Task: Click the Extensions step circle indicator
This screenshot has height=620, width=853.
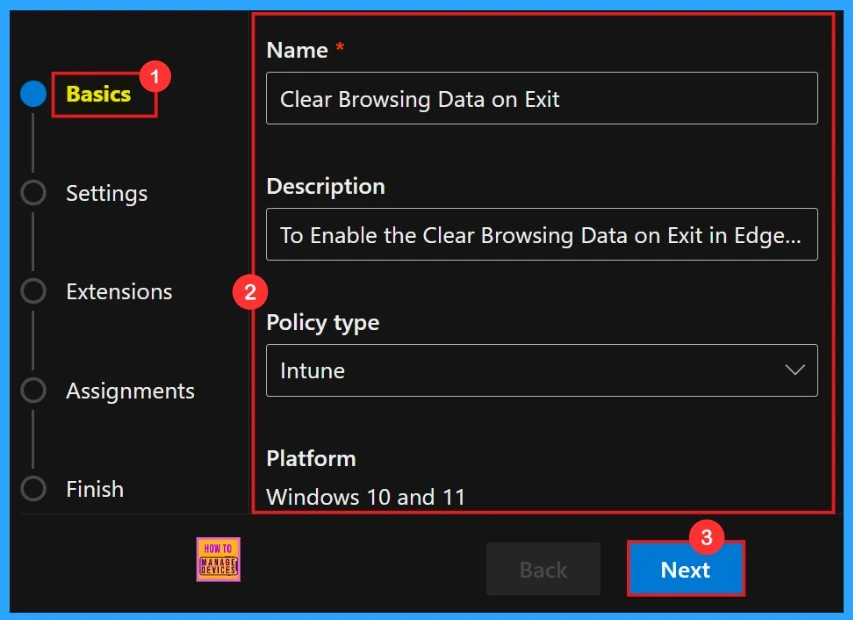Action: [x=33, y=291]
